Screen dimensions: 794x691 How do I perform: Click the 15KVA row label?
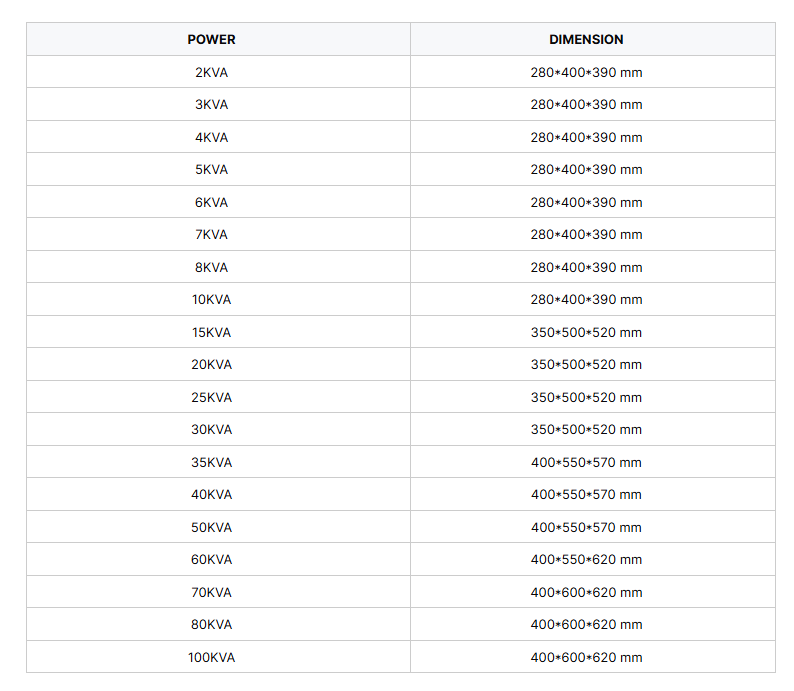coord(211,332)
